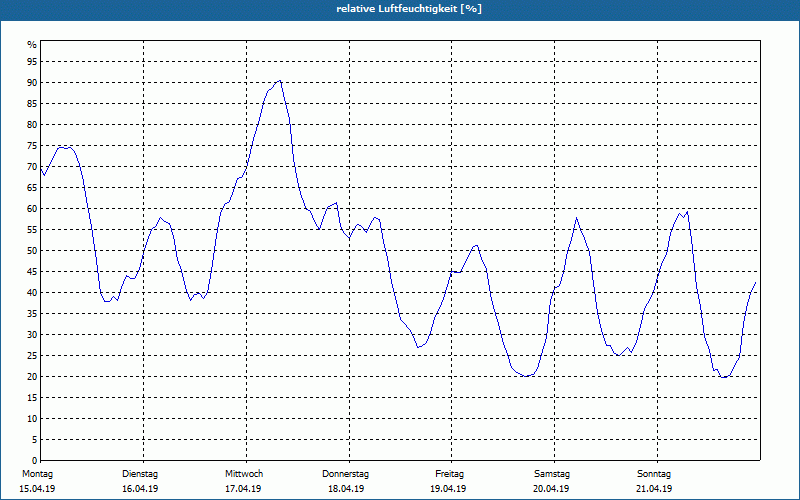
Task: Click the y-axis value '5'
Action: [35, 440]
